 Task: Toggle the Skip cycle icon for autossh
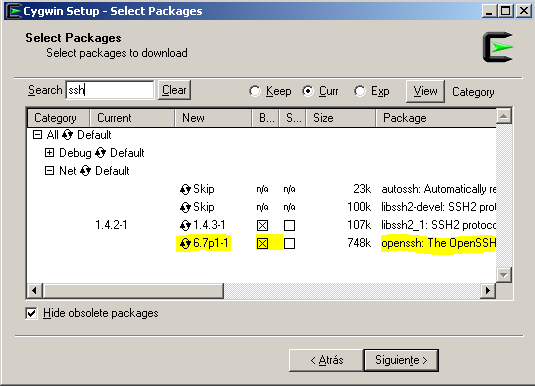(x=185, y=189)
